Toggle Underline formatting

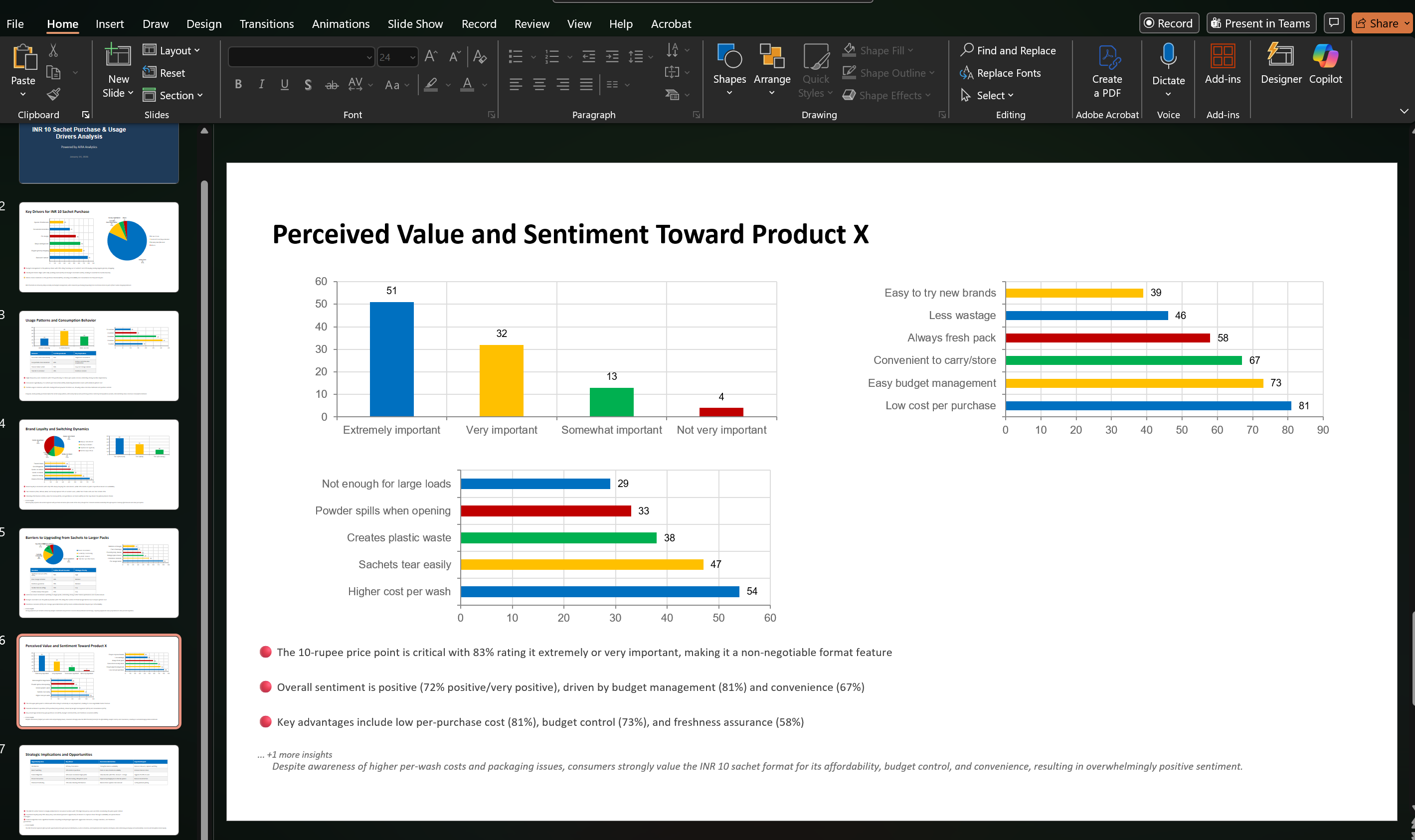tap(285, 84)
